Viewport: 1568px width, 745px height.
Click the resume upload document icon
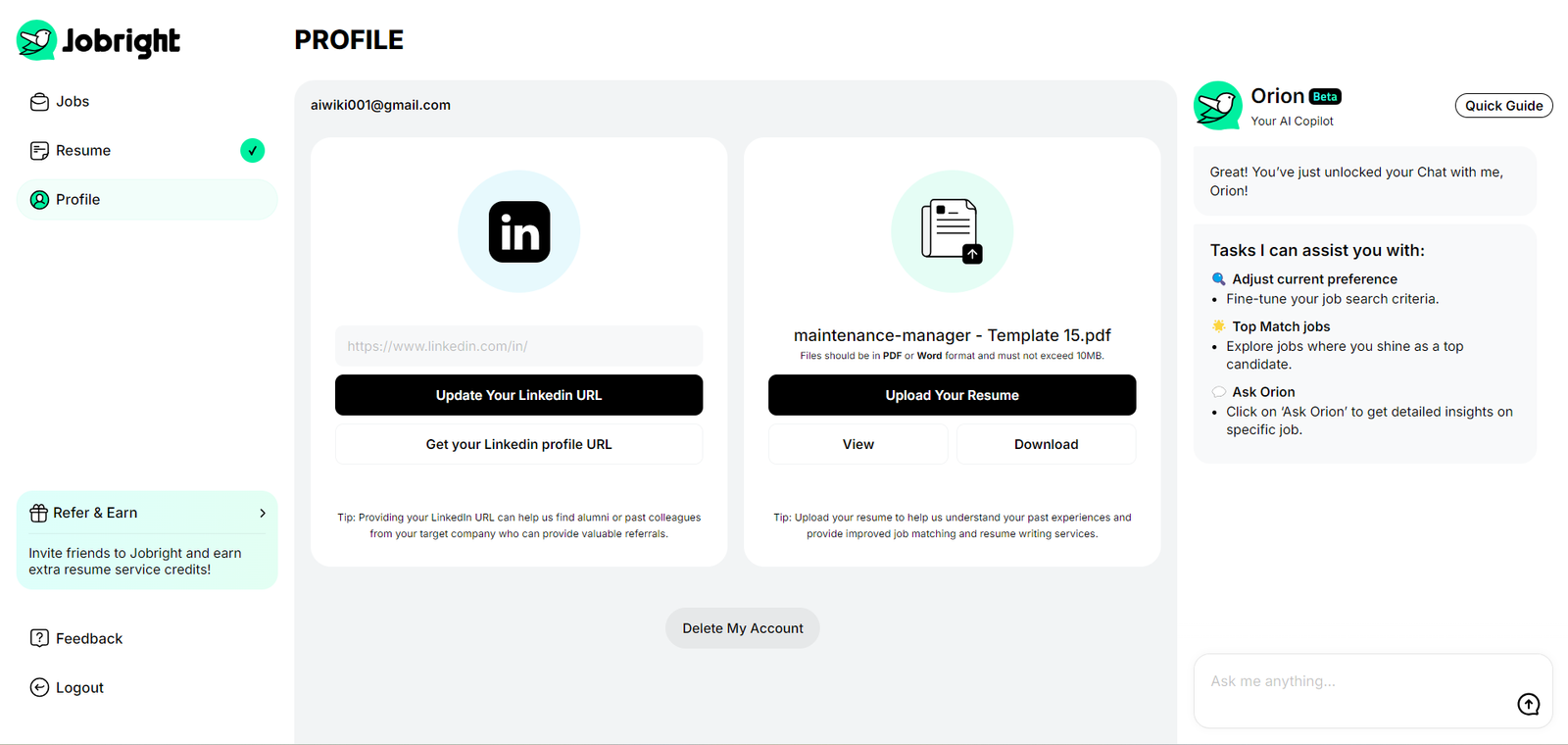click(952, 230)
